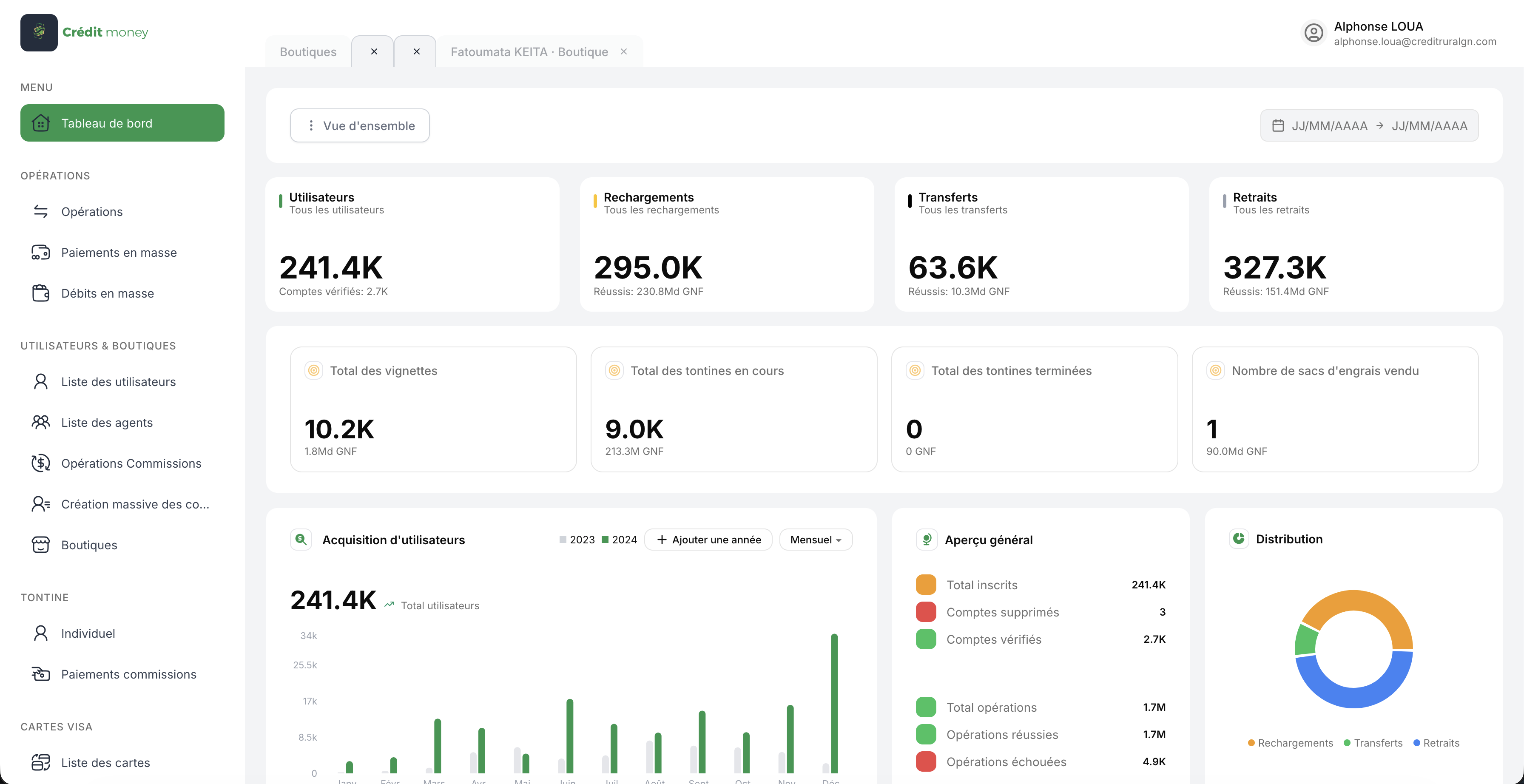The width and height of the screenshot is (1524, 784).
Task: Click the Acquisition d'utilisateurs search icon
Action: pos(301,539)
